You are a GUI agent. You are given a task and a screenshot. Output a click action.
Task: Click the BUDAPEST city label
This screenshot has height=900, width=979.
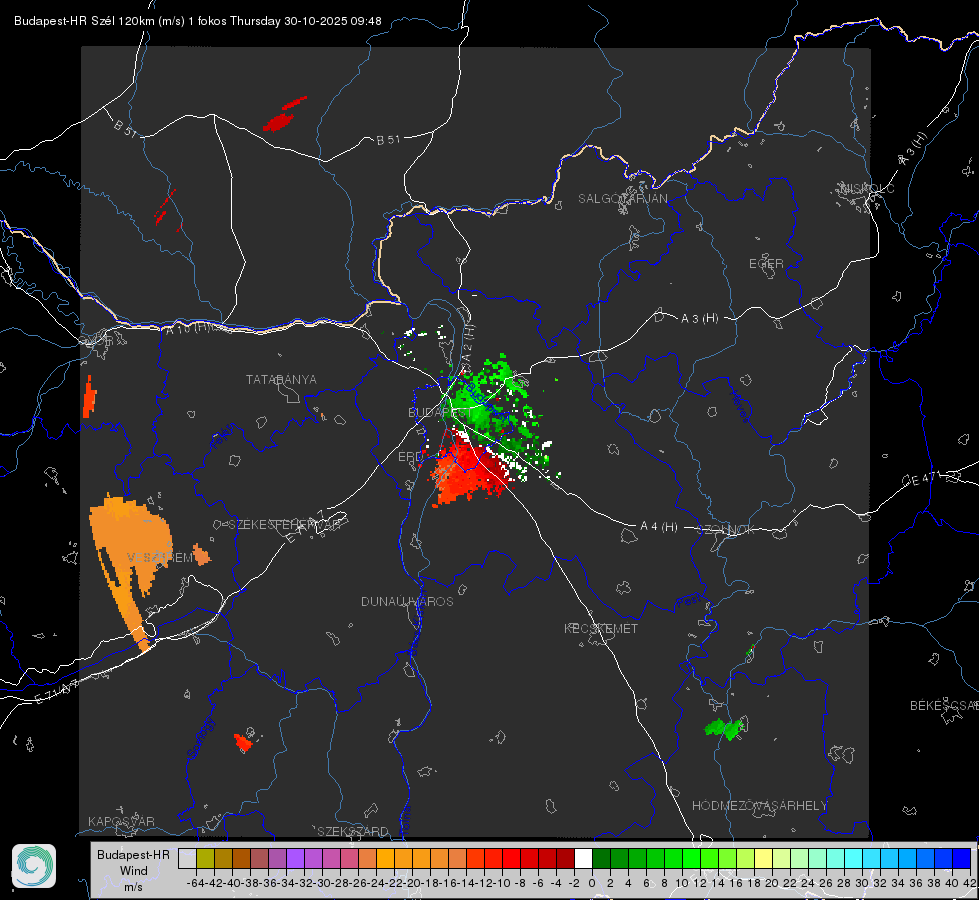coord(440,413)
